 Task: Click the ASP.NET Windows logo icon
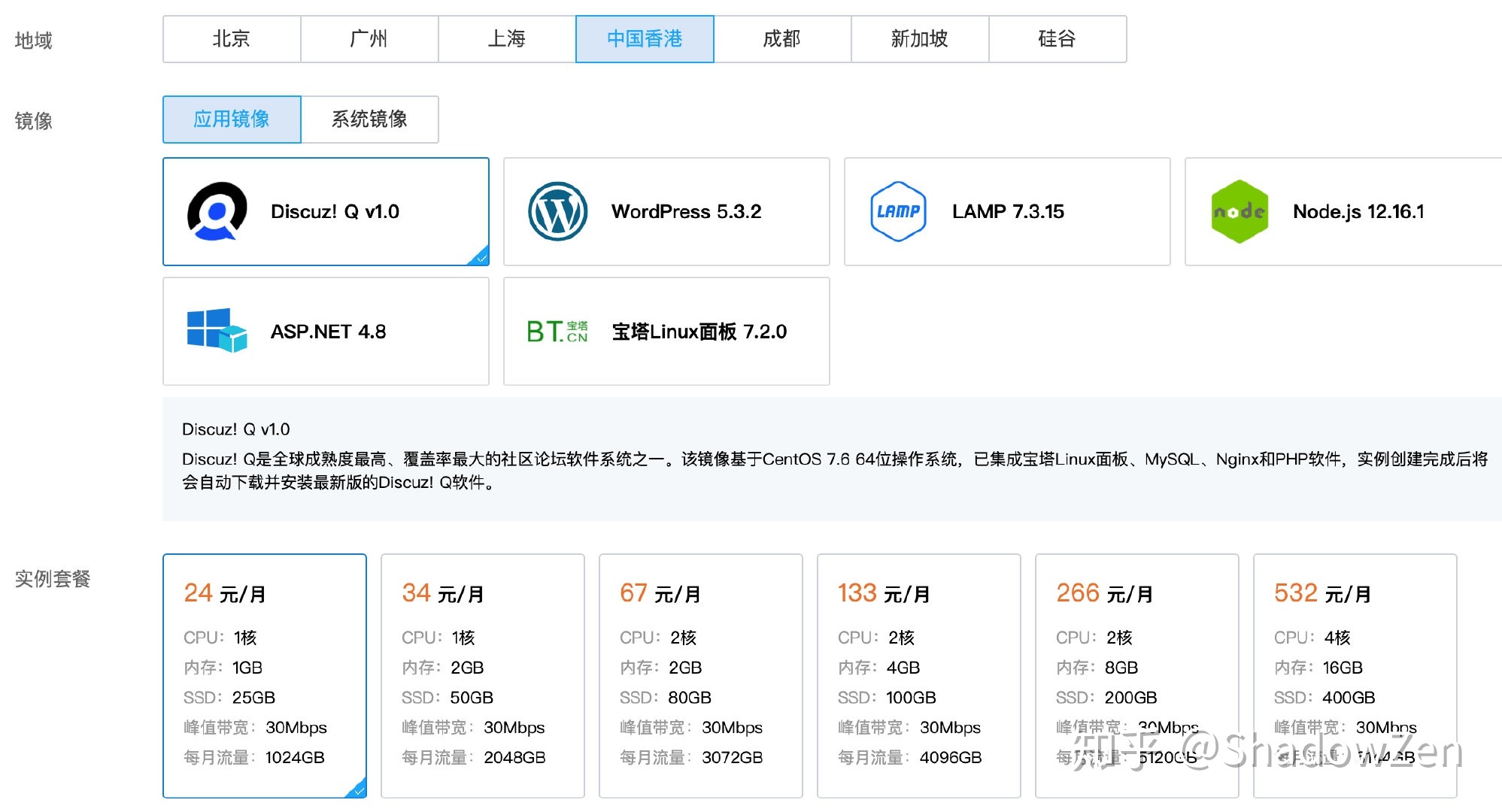[217, 330]
